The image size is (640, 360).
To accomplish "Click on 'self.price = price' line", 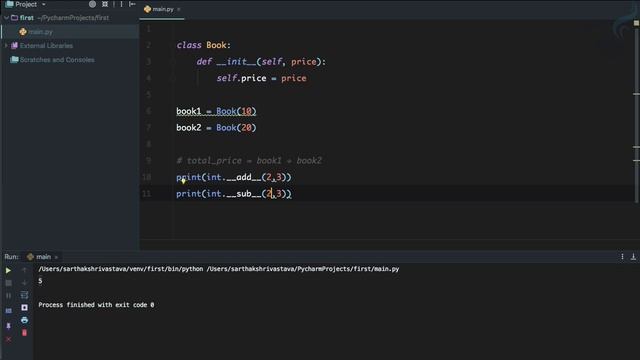I will pyautogui.click(x=261, y=78).
